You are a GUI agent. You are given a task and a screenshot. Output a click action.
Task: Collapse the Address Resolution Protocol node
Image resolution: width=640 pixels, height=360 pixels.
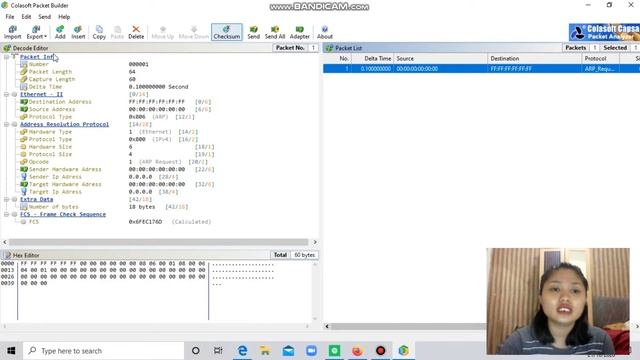(x=7, y=124)
